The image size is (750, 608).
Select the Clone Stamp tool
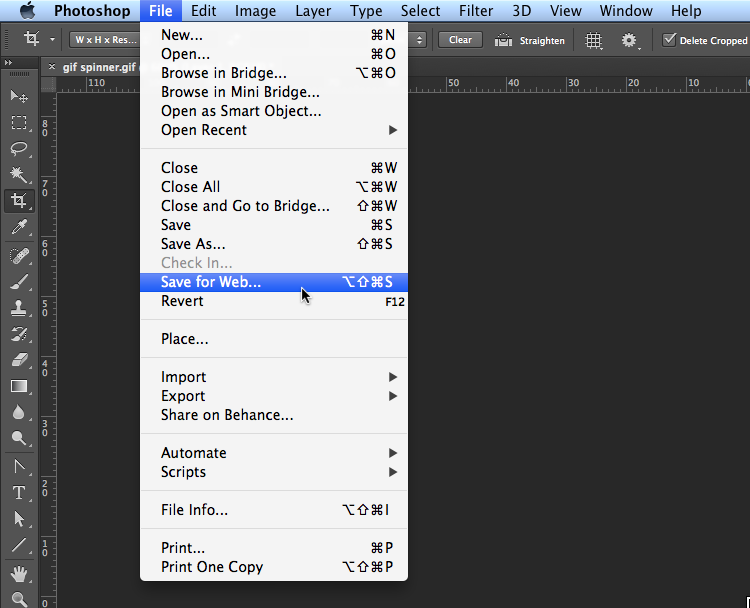(19, 308)
